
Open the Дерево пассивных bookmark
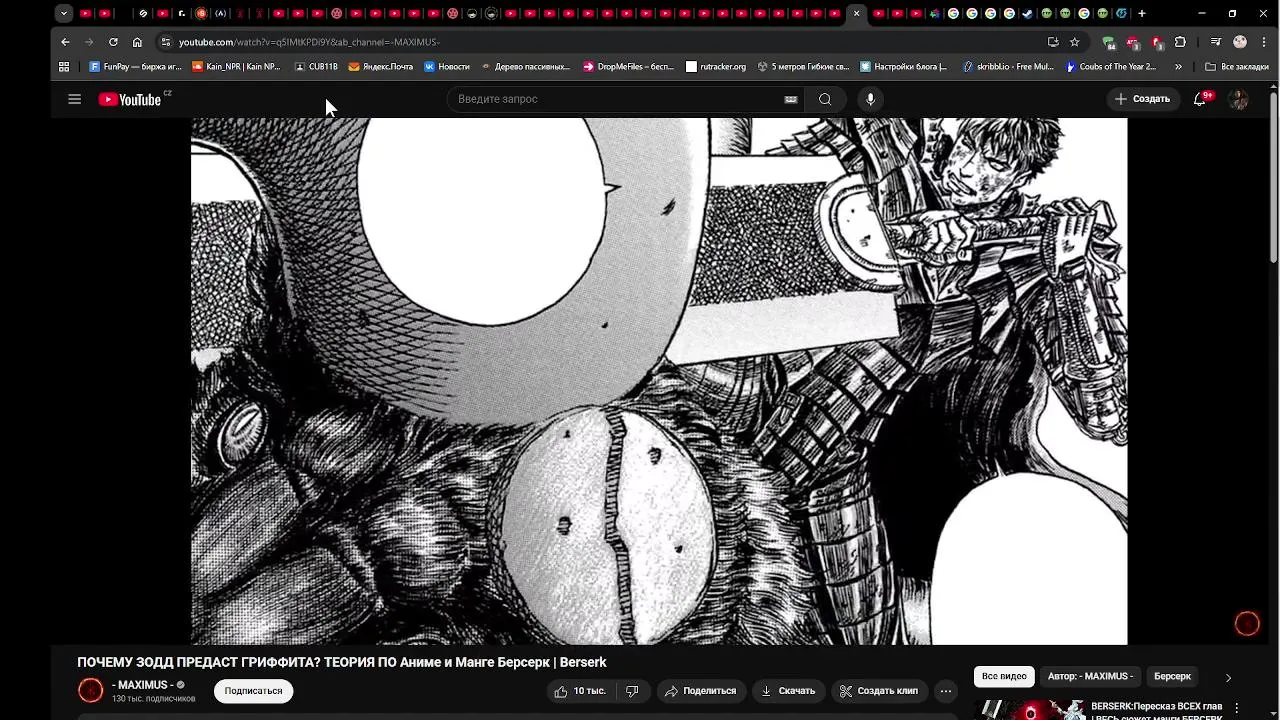(x=525, y=67)
